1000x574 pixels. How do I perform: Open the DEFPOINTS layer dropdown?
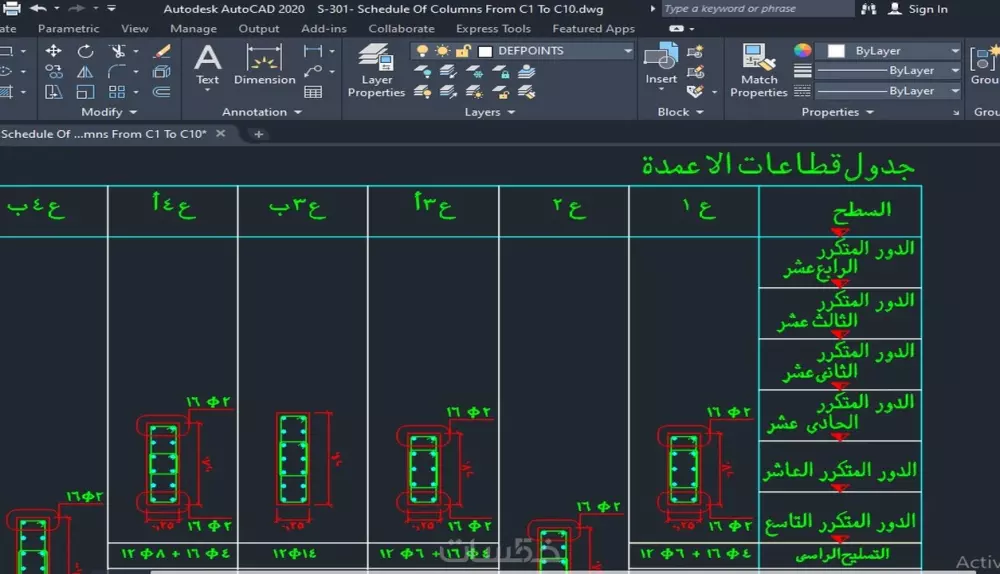pyautogui.click(x=628, y=50)
